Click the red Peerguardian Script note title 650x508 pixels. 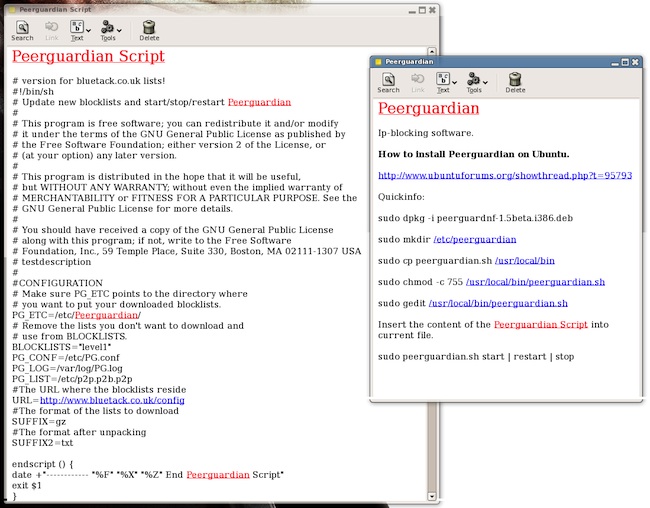tap(88, 56)
